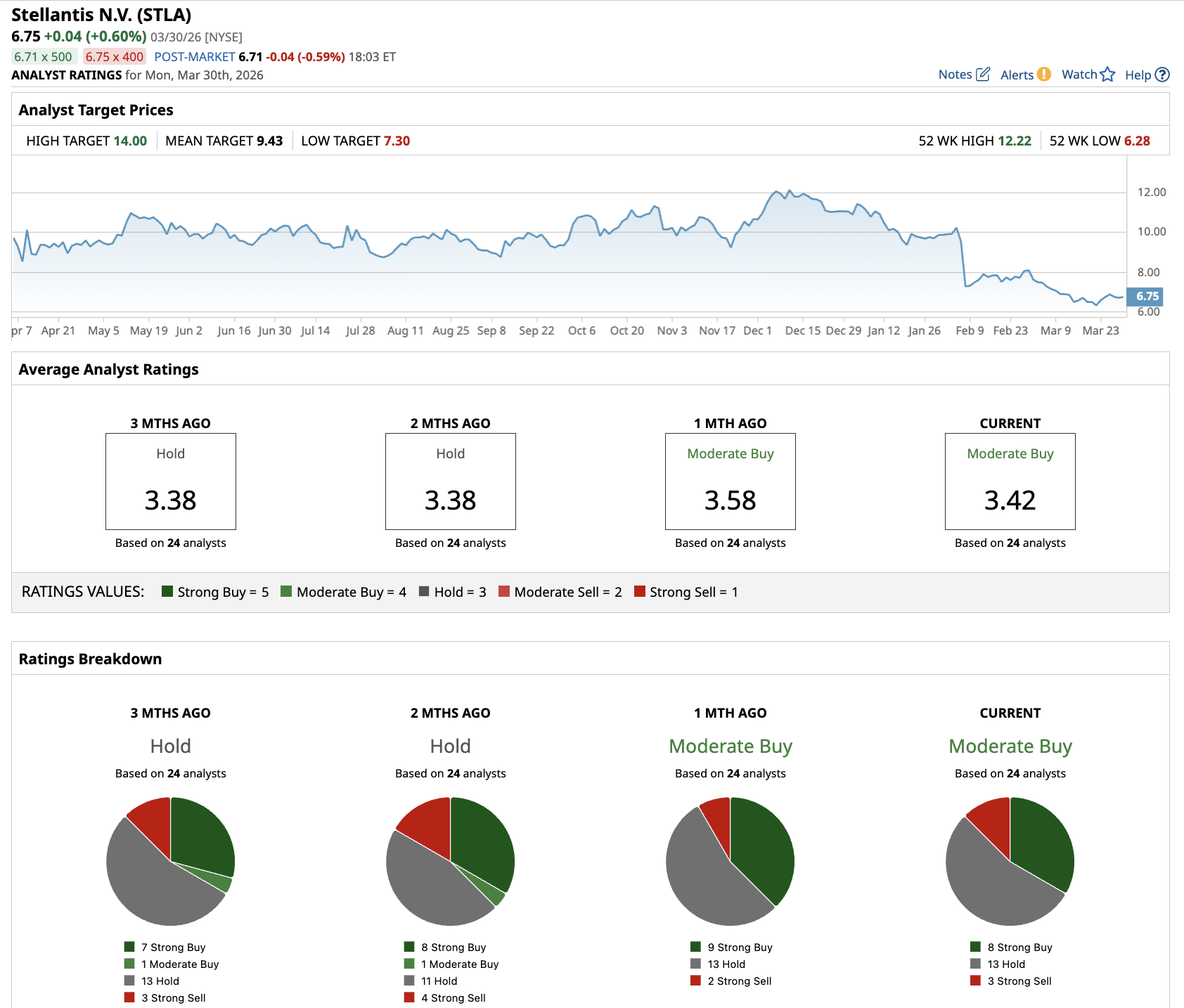Screen dimensions: 1184x1008
Task: Click the HIGH TARGET 14.00 value
Action: (x=130, y=141)
